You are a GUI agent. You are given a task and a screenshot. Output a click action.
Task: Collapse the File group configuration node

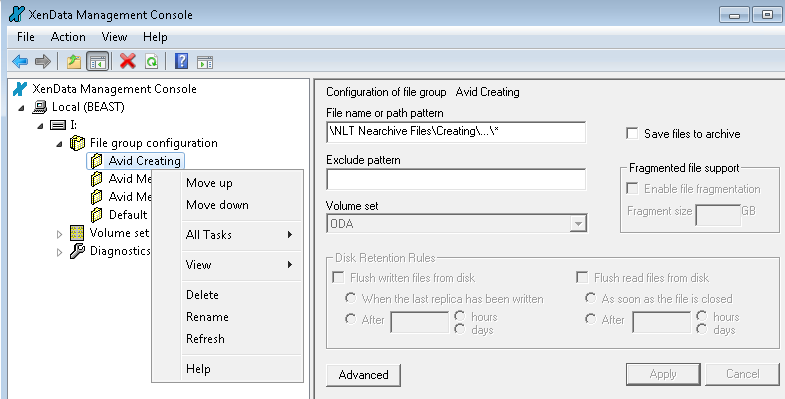pos(60,144)
